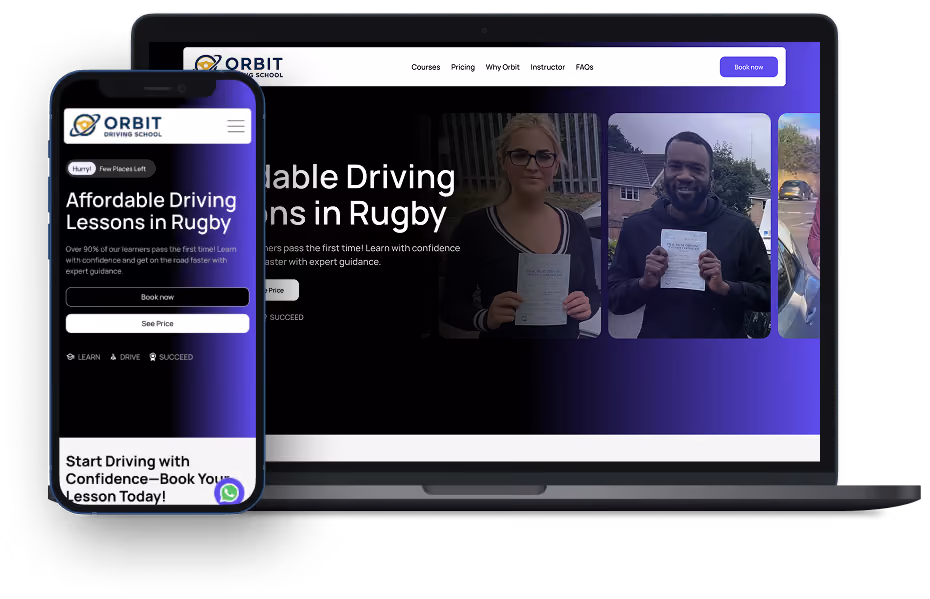Open FAQs in laptop navigation
This screenshot has height=599, width=930.
coord(584,67)
